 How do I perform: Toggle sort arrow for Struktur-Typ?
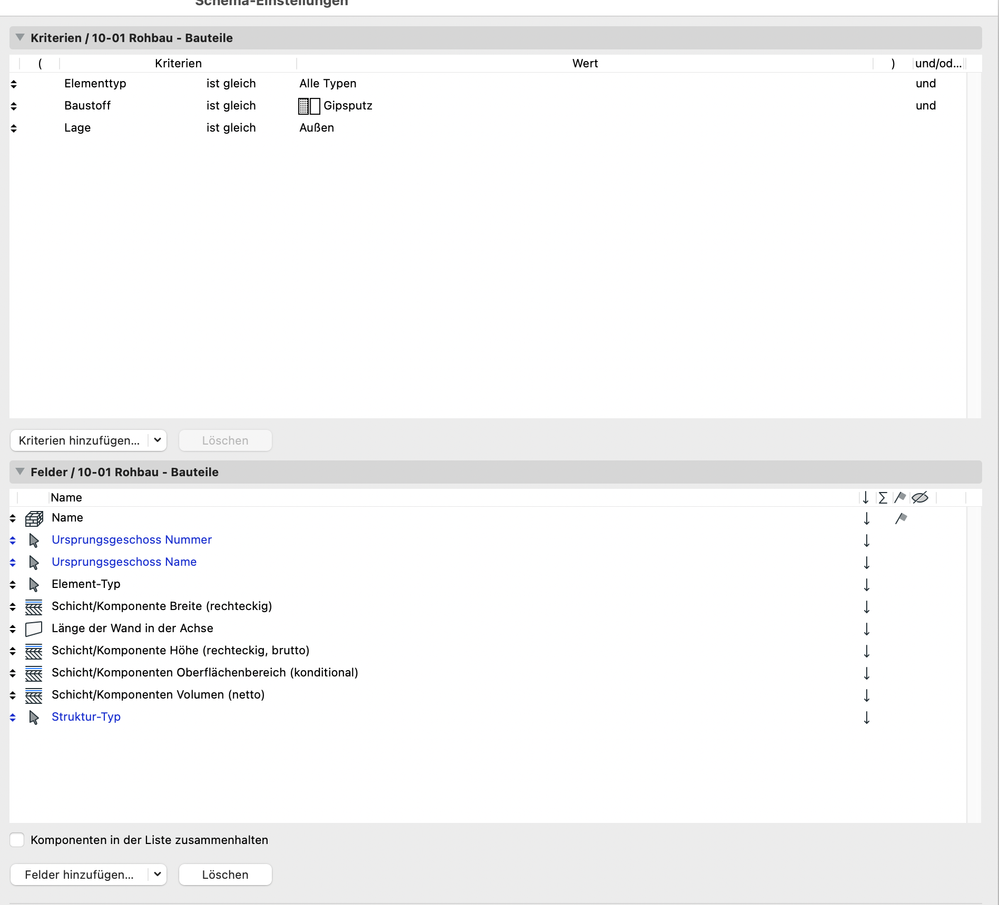pyautogui.click(x=866, y=718)
